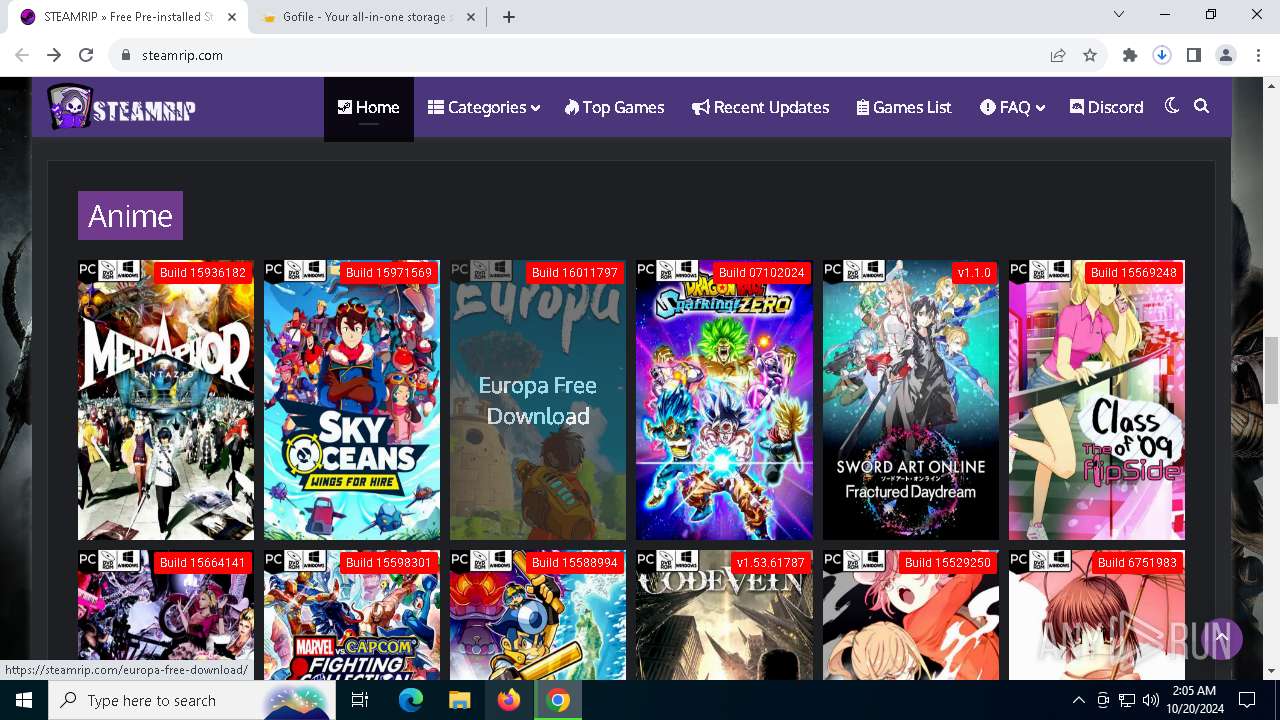This screenshot has width=1280, height=720.
Task: Open the Anime category heading
Action: (x=130, y=215)
